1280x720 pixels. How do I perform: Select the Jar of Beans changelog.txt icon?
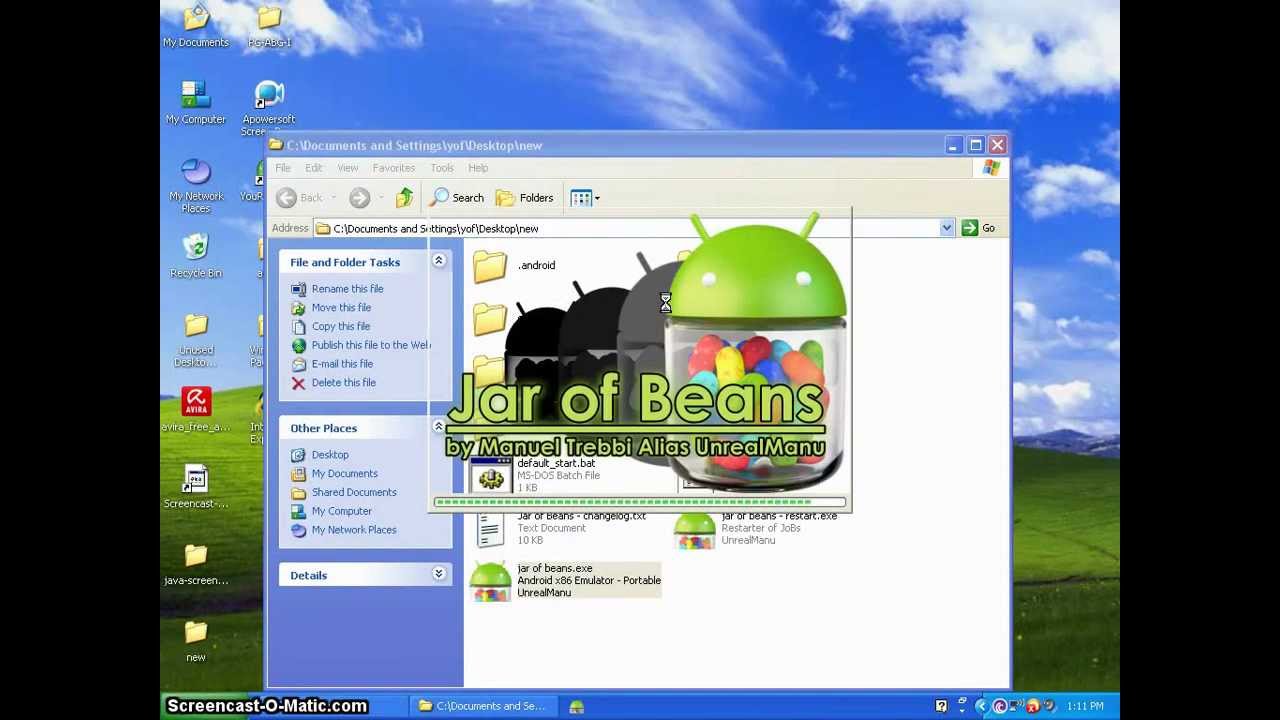490,530
